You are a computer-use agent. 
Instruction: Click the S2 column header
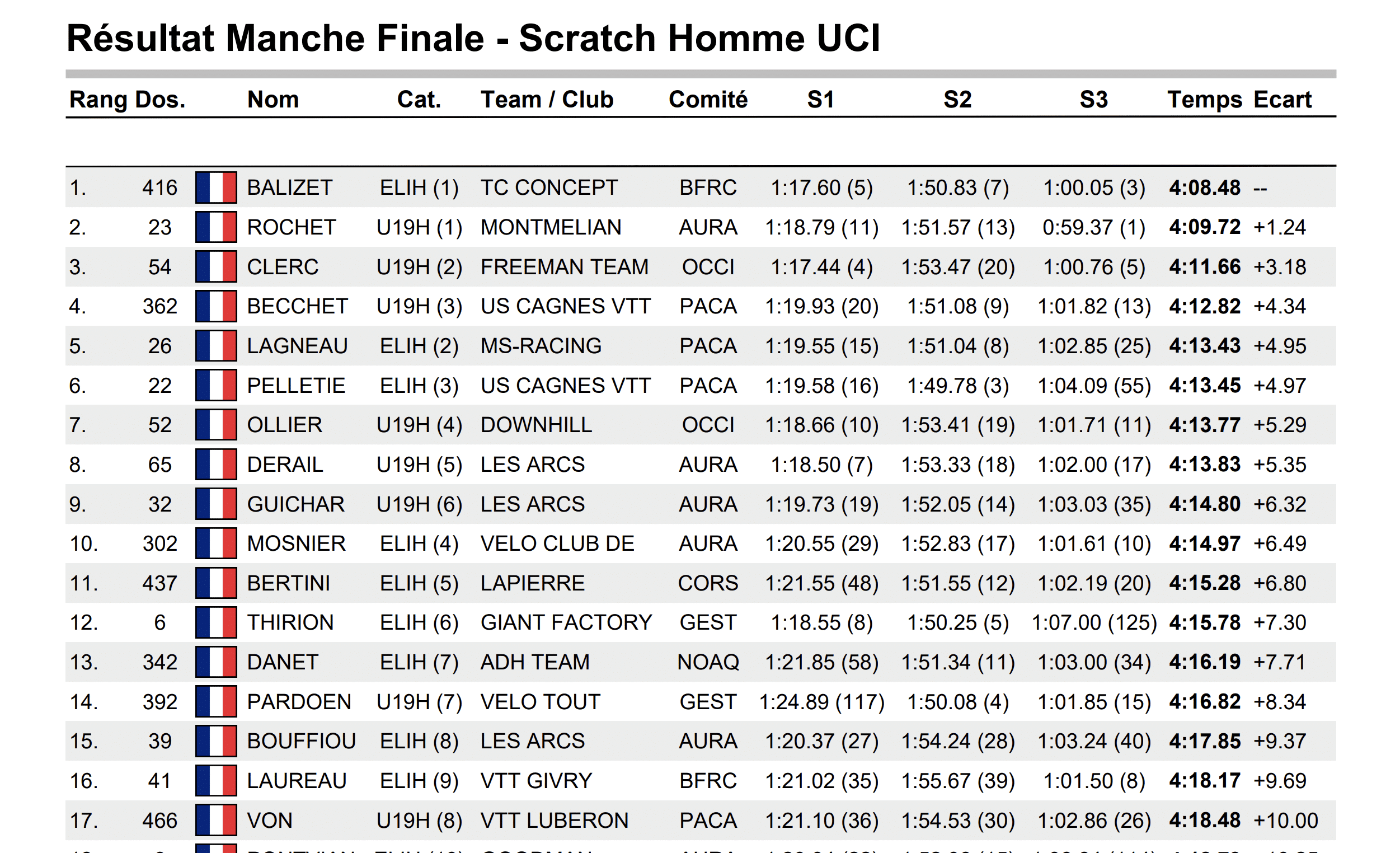[x=957, y=100]
